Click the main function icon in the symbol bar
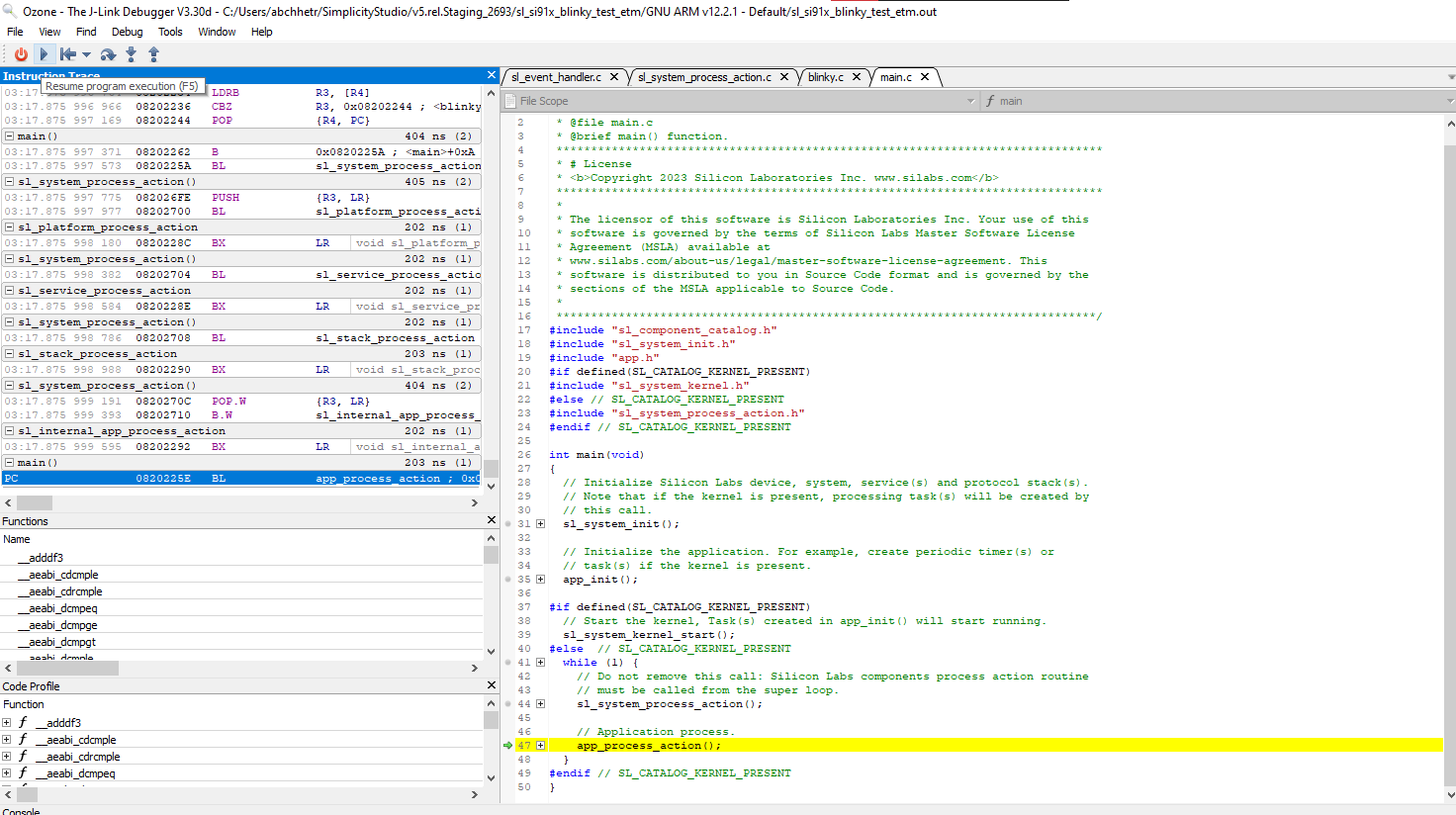This screenshot has height=815, width=1456. pyautogui.click(x=990, y=100)
